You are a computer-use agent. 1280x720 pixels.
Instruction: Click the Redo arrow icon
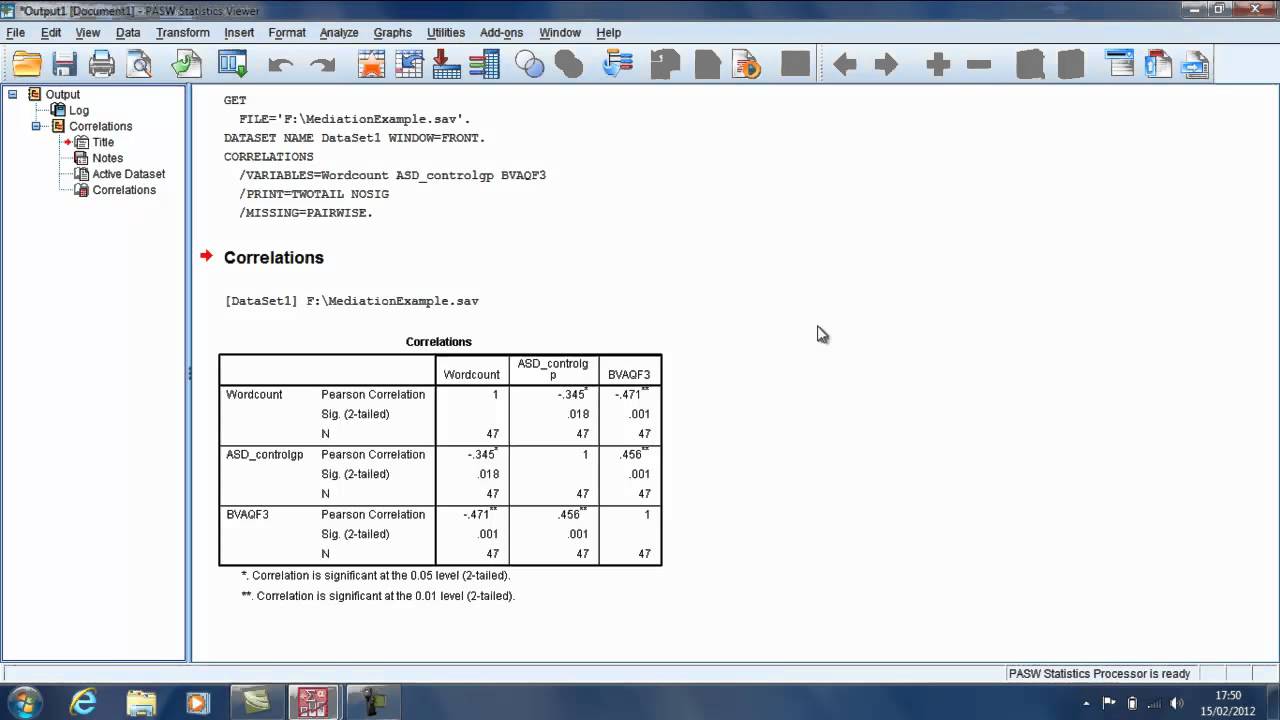click(322, 65)
